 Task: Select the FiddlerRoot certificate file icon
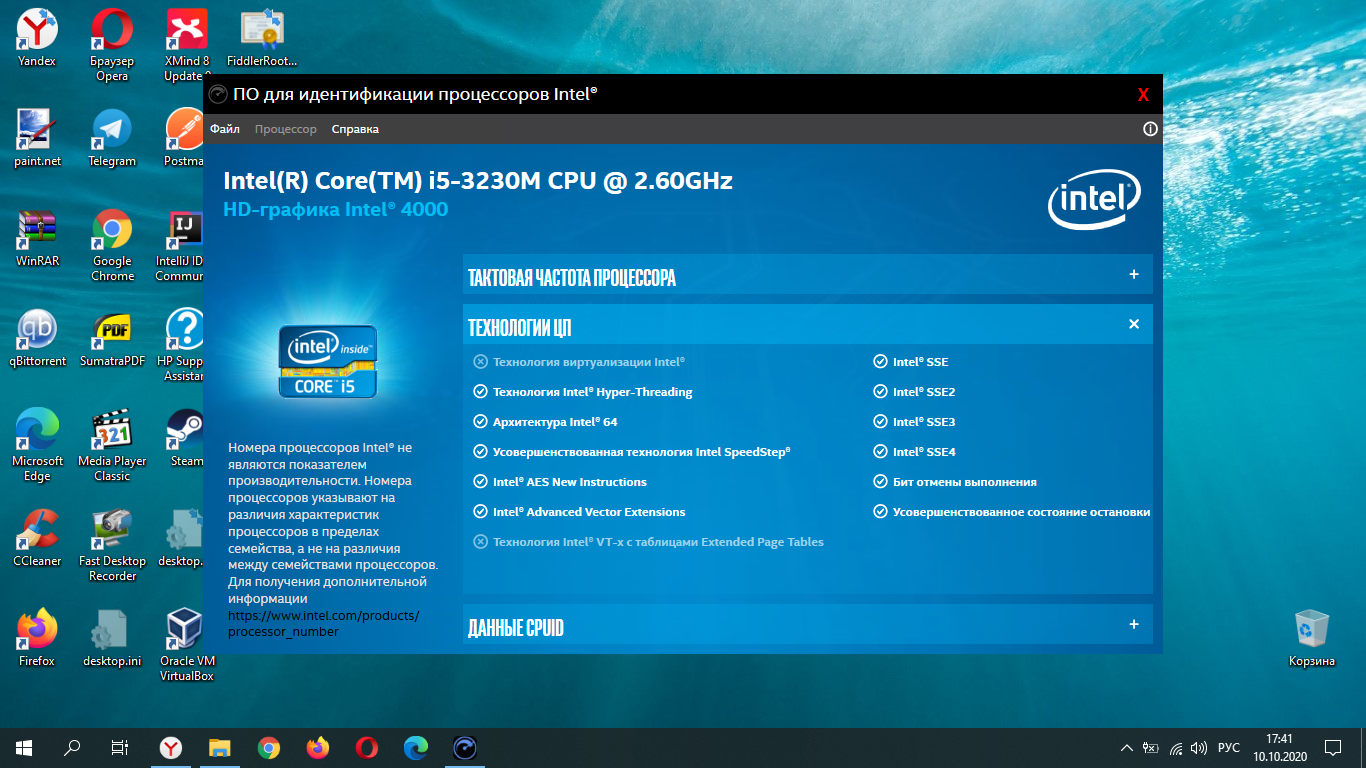coord(262,38)
